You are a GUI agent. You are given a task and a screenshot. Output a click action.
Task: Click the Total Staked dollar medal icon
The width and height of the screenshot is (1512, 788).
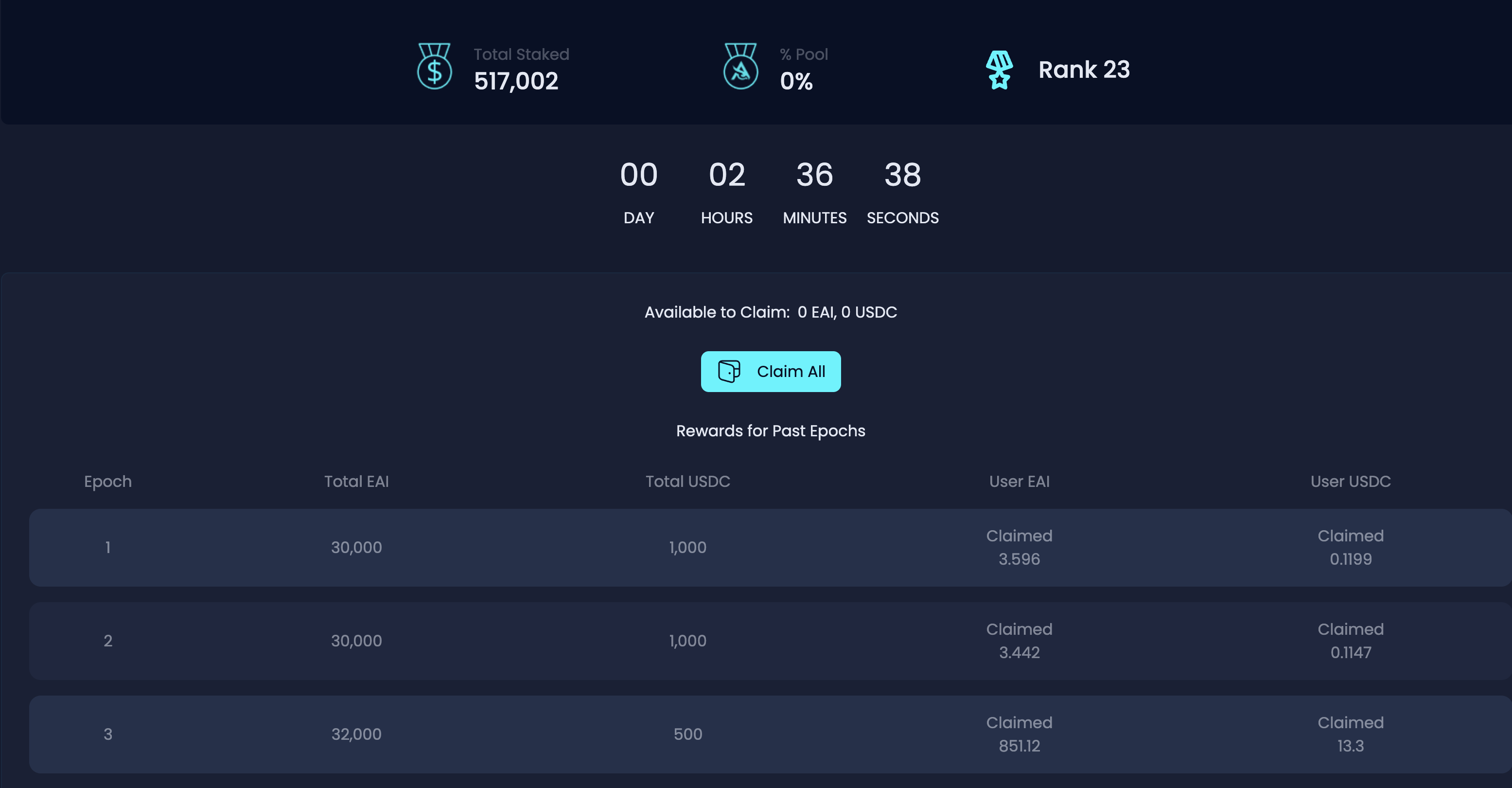click(434, 66)
